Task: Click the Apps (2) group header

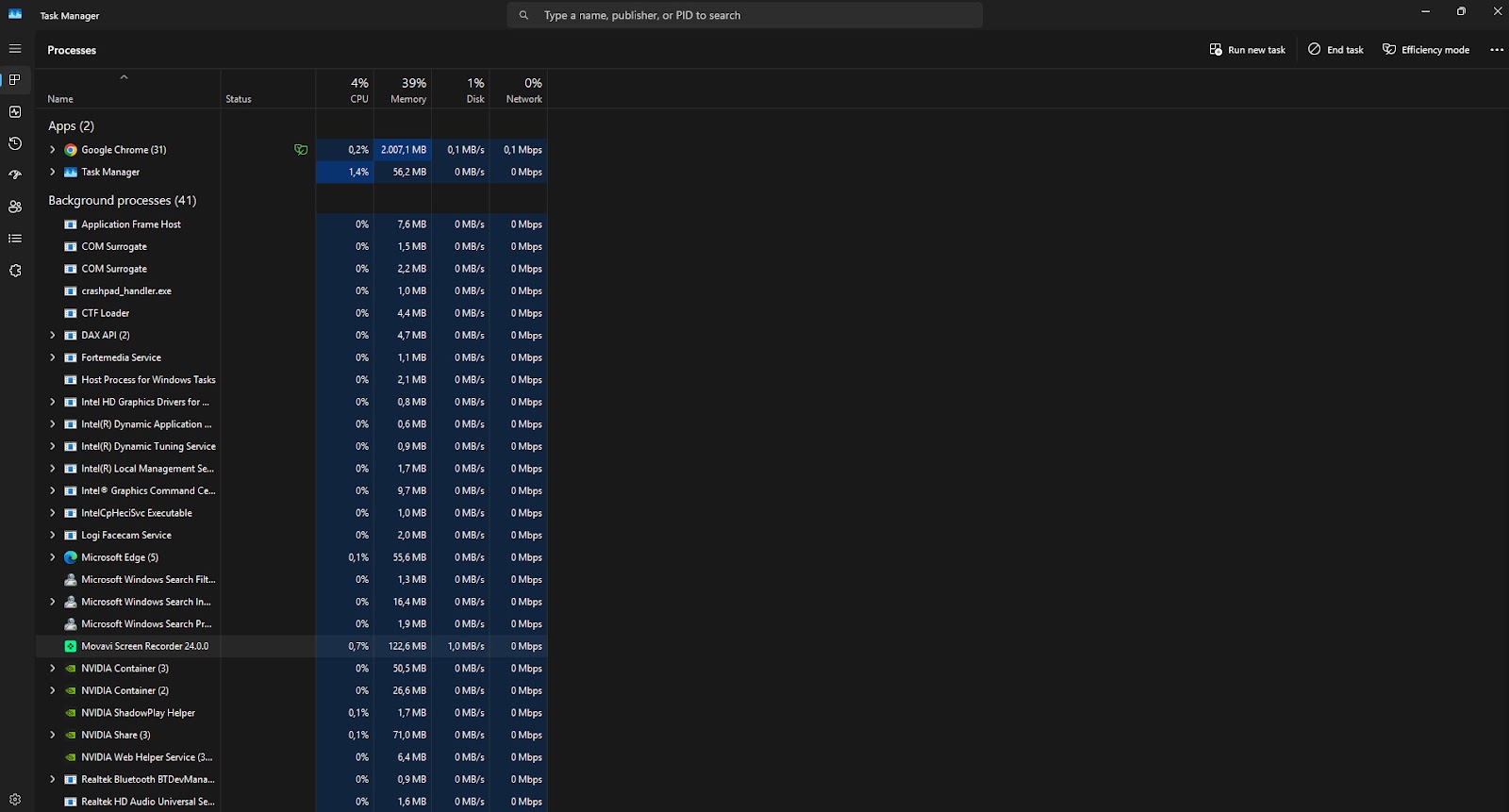Action: (x=72, y=126)
